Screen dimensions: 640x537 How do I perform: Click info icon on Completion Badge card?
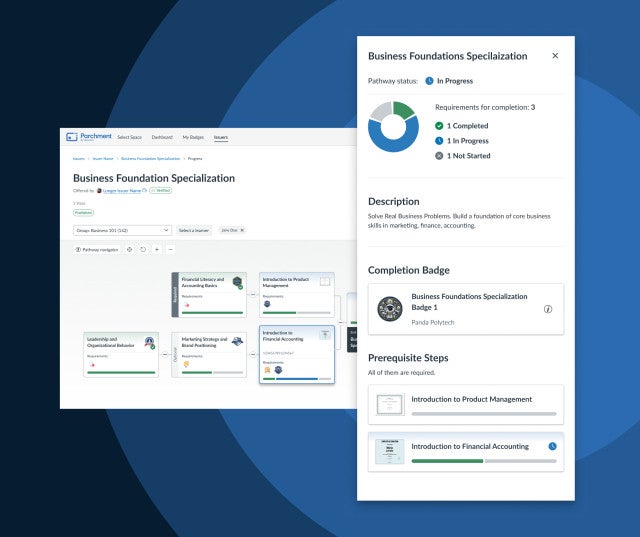[x=548, y=309]
